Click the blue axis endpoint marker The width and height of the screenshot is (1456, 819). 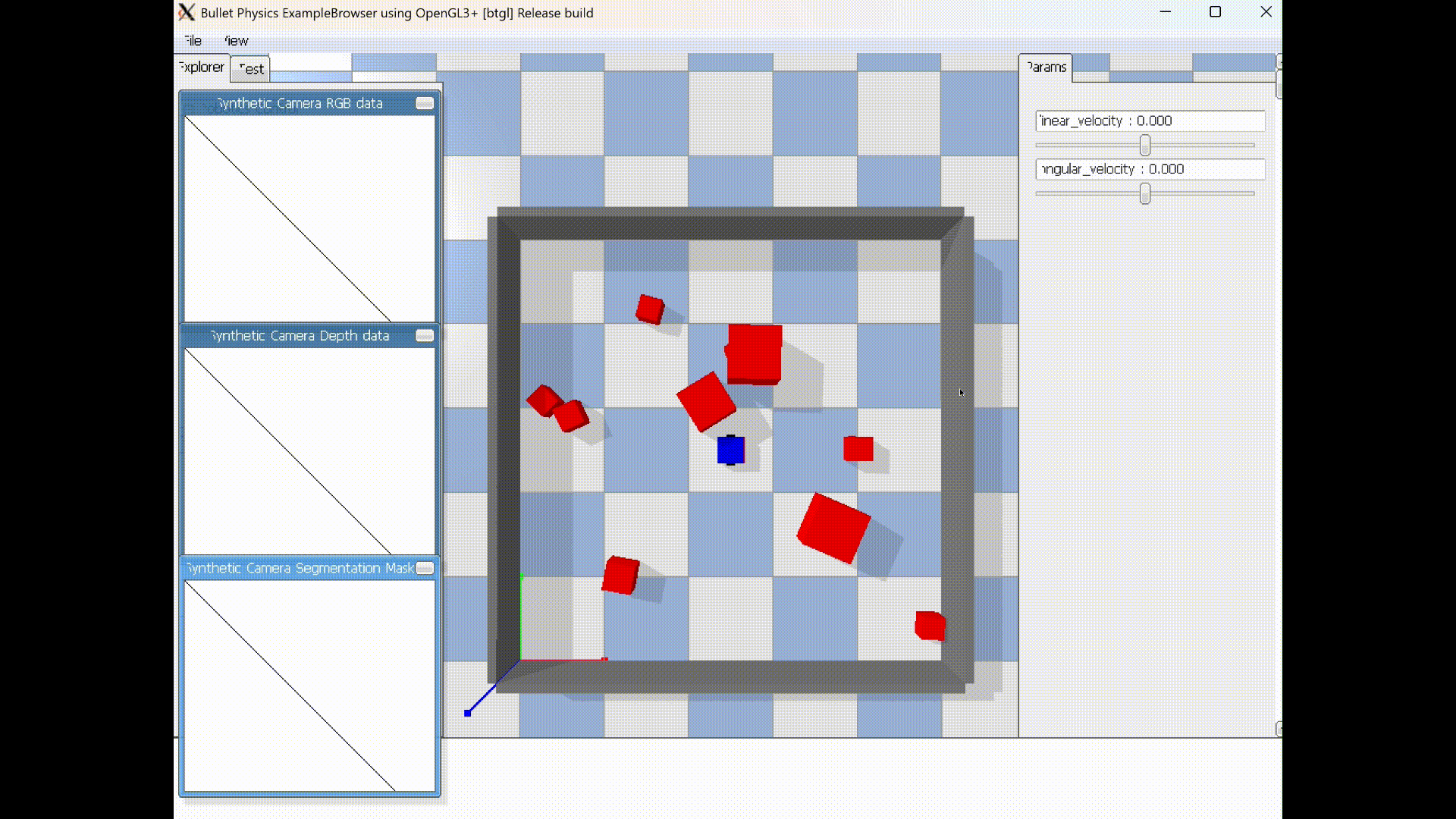click(468, 713)
